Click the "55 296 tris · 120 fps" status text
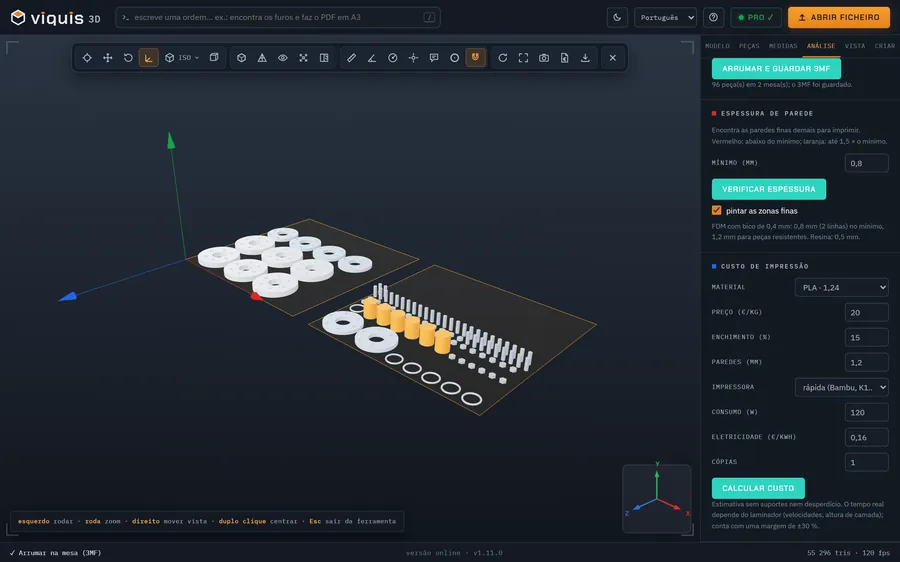 (848, 553)
